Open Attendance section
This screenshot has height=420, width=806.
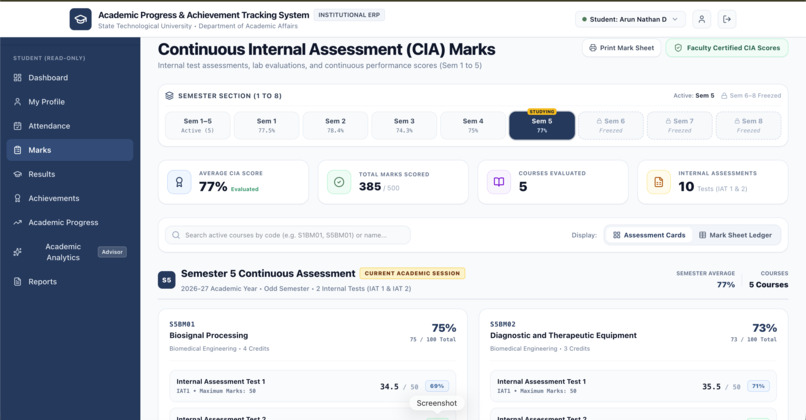[70, 126]
